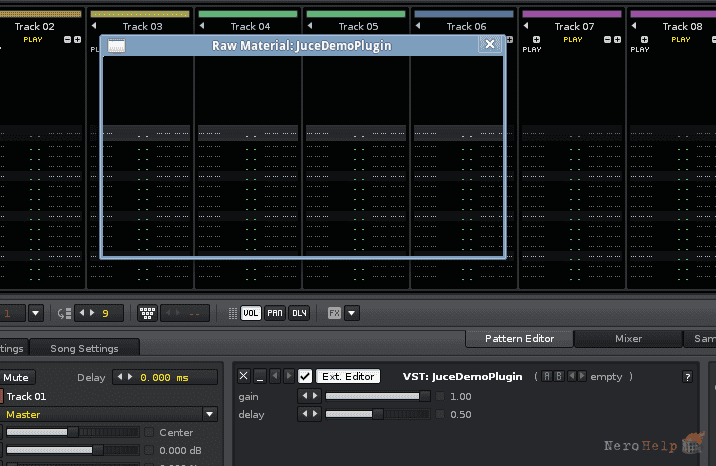Click the minus icon on Track 02
The height and width of the screenshot is (466, 716).
pyautogui.click(x=68, y=40)
